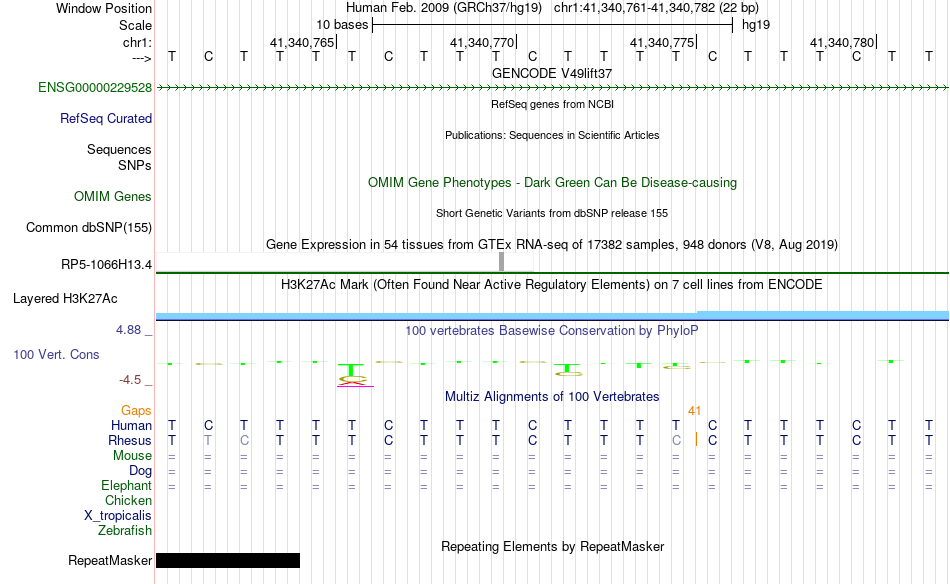Click the Scale label

click(x=136, y=25)
